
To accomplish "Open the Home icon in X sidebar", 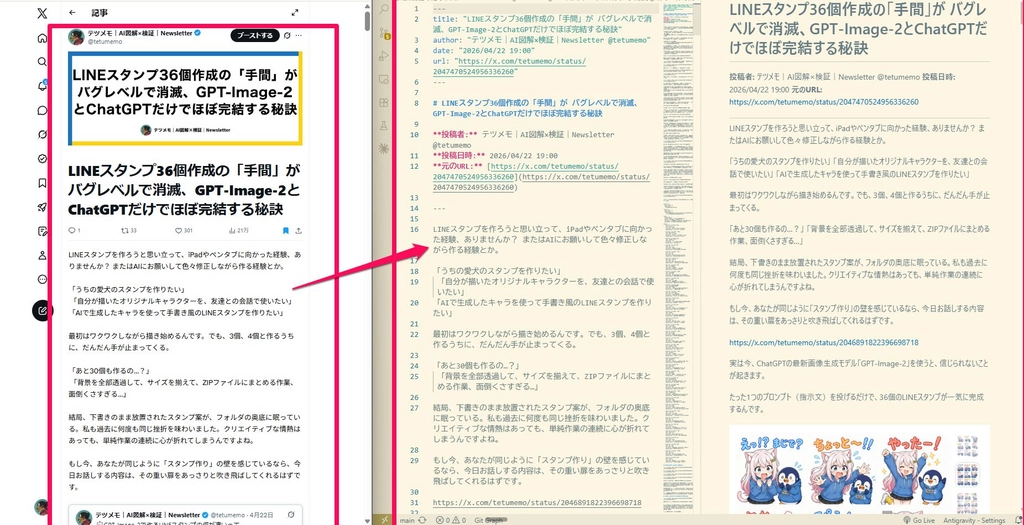I will point(42,38).
